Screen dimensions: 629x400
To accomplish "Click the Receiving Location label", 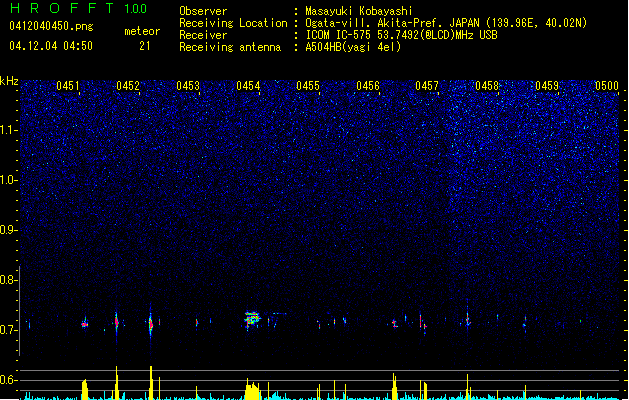I will coord(233,23).
